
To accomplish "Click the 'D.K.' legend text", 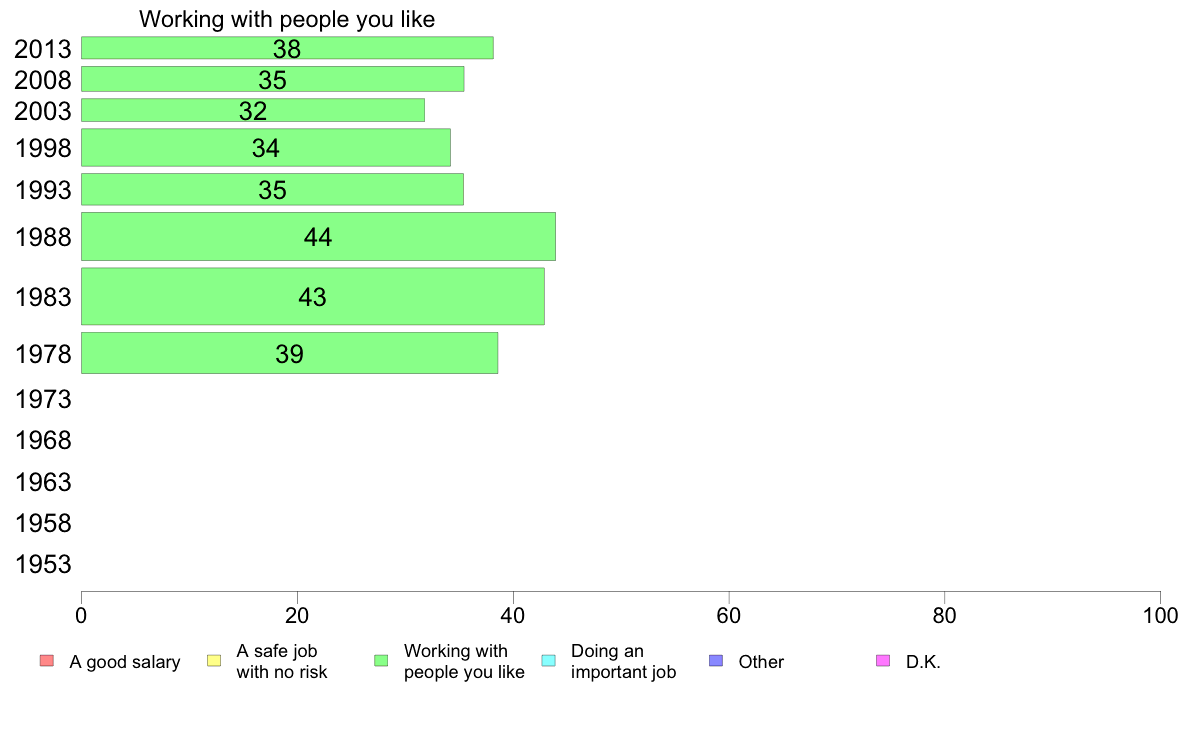I will point(923,662).
